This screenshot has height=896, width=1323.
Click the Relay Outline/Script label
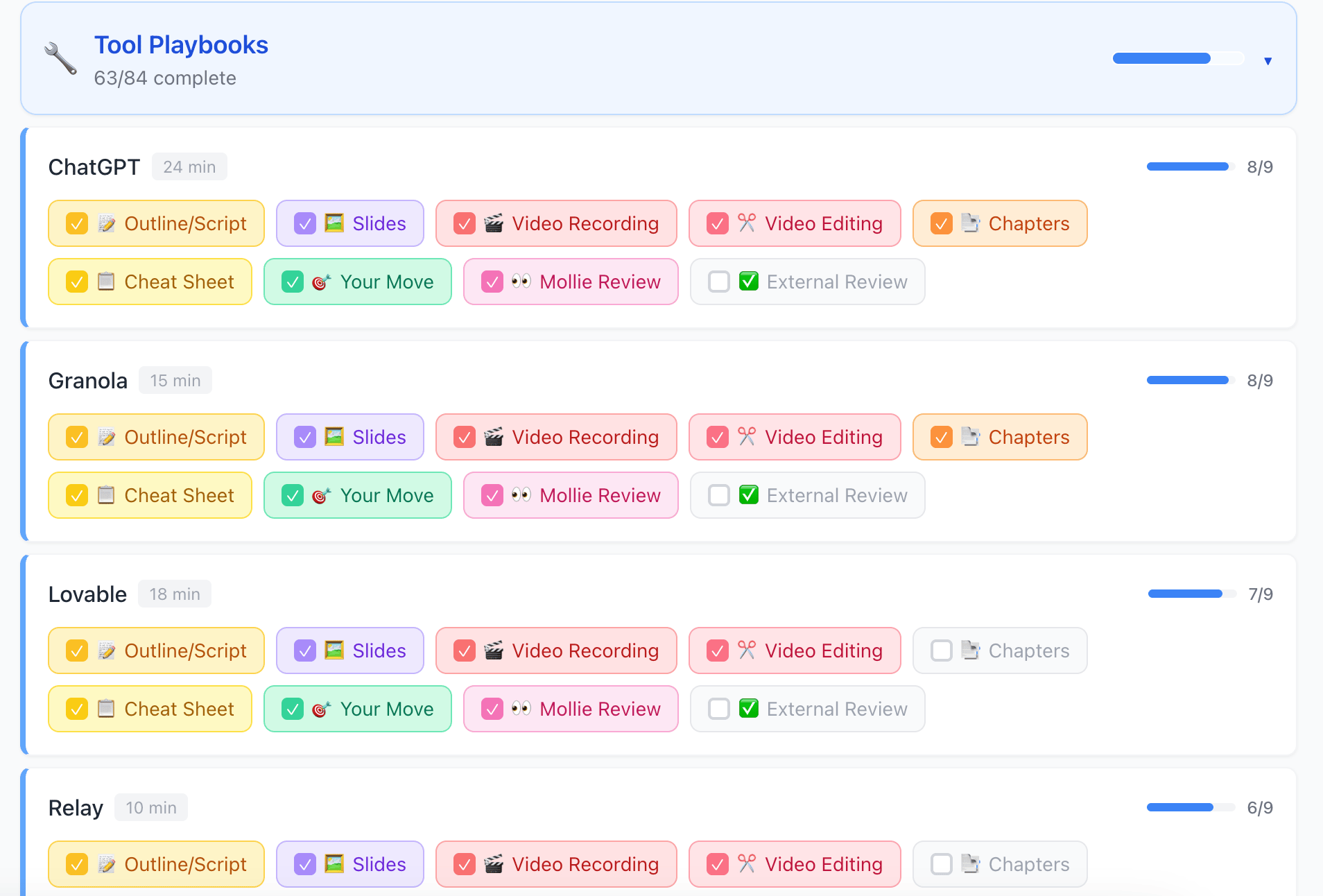[185, 864]
